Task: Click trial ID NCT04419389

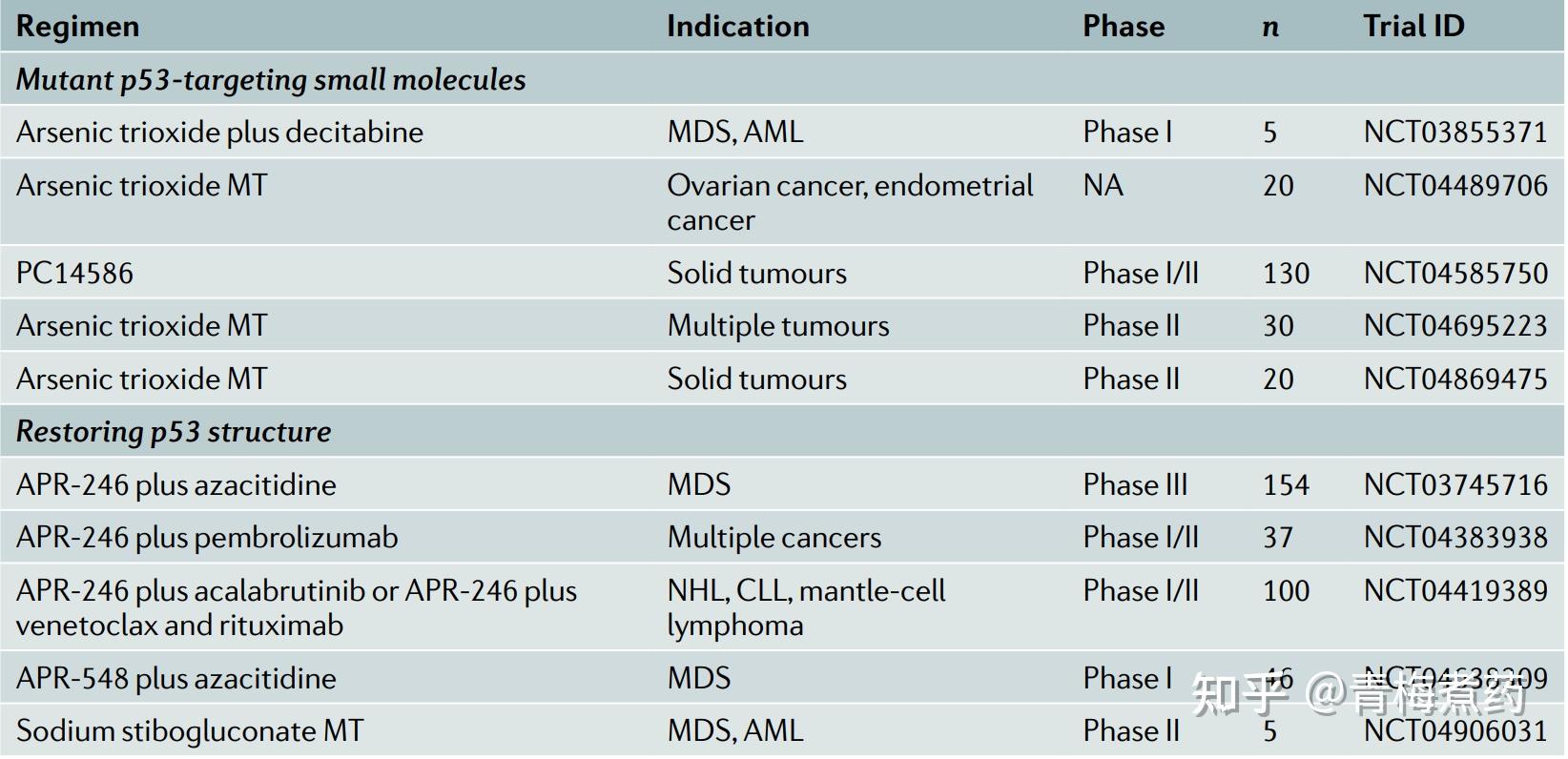Action: coord(1455,591)
